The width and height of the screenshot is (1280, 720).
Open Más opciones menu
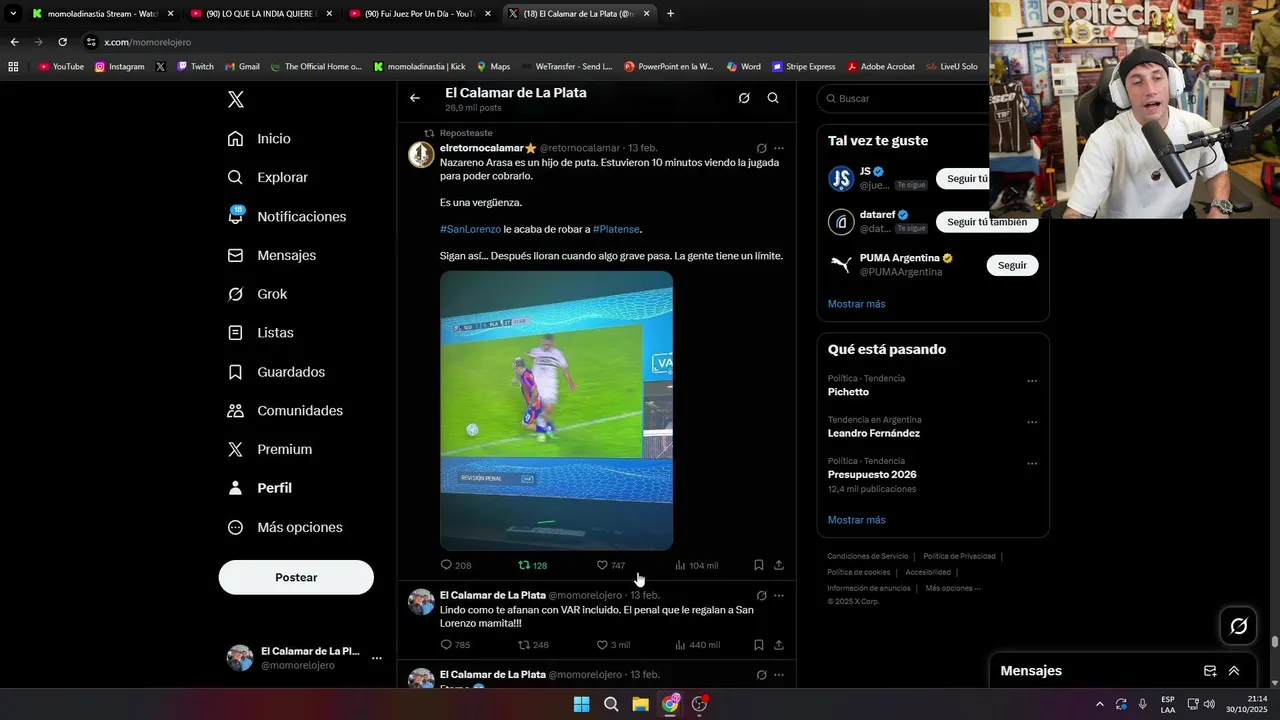tap(285, 527)
